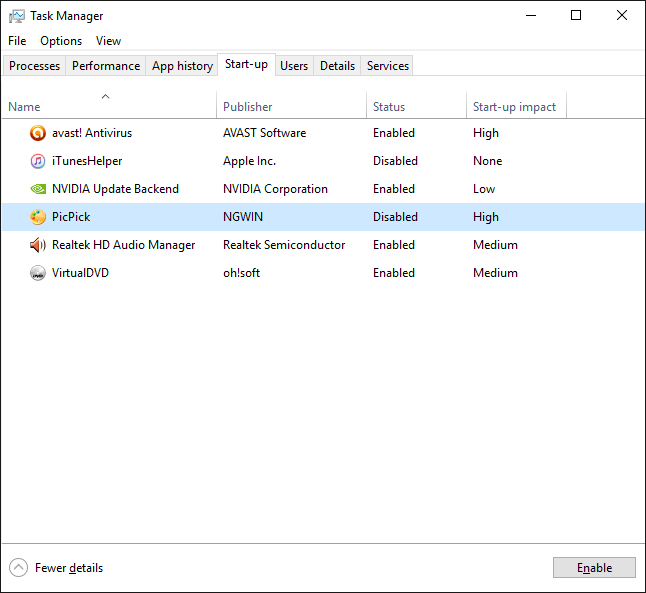This screenshot has height=593, width=646.
Task: Toggle sort order via the Name column arrow
Action: point(105,96)
